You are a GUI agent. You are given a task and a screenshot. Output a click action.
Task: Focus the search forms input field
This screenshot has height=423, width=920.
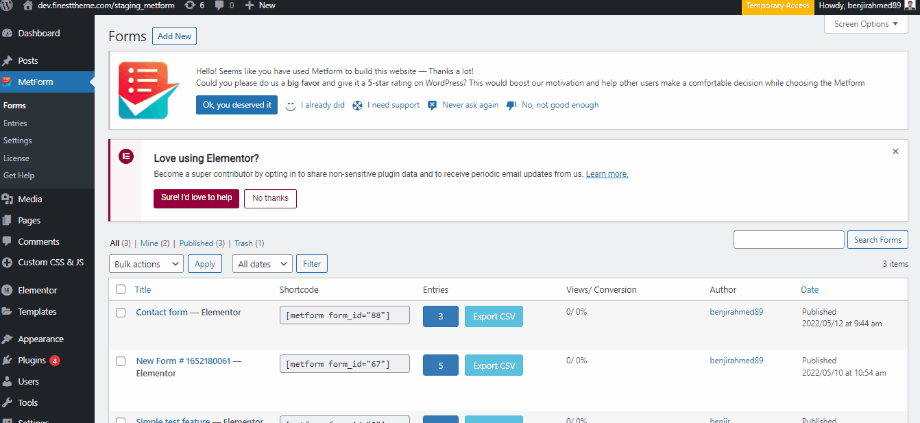coord(789,240)
